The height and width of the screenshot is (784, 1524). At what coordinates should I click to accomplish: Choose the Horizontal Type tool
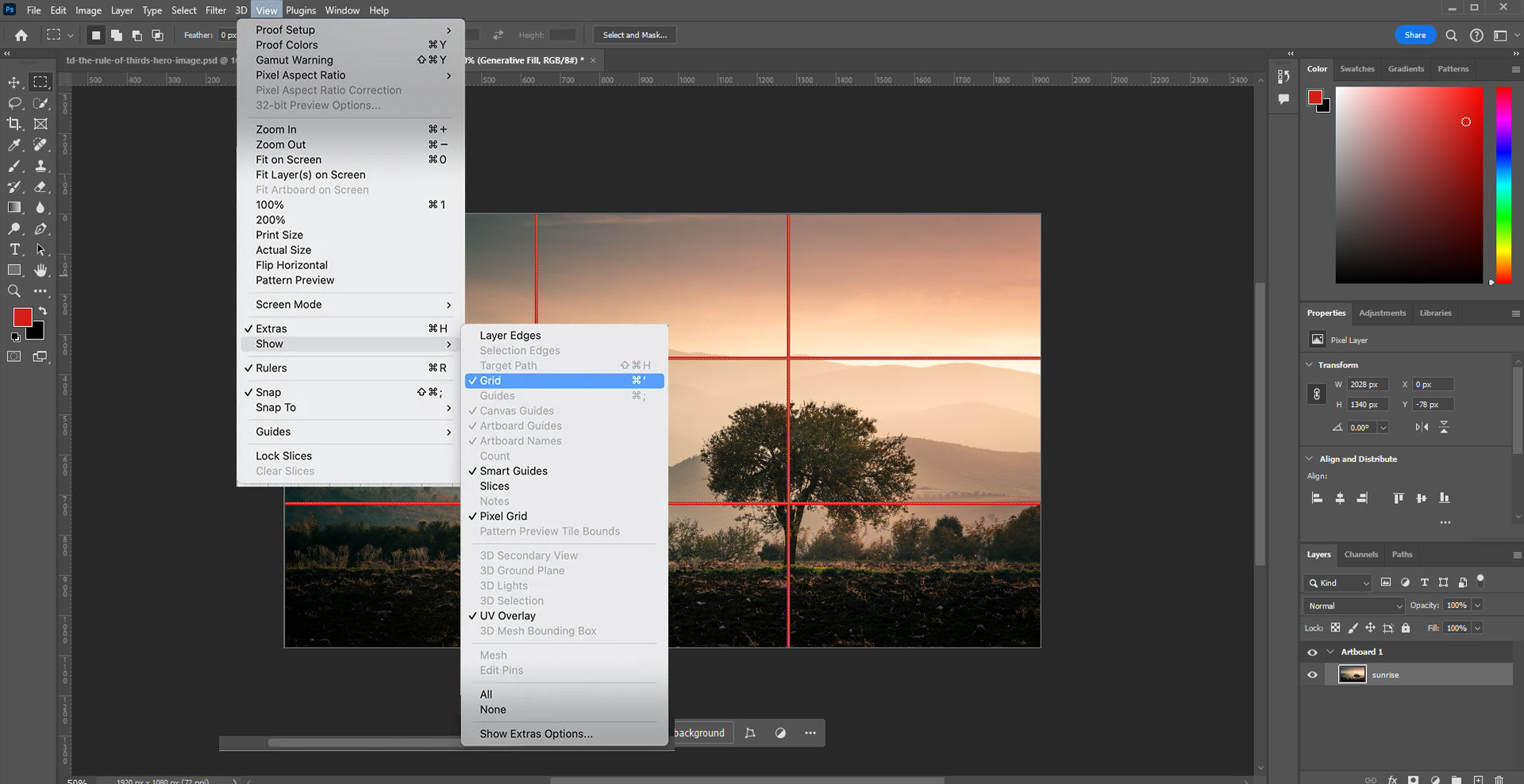[x=13, y=248]
